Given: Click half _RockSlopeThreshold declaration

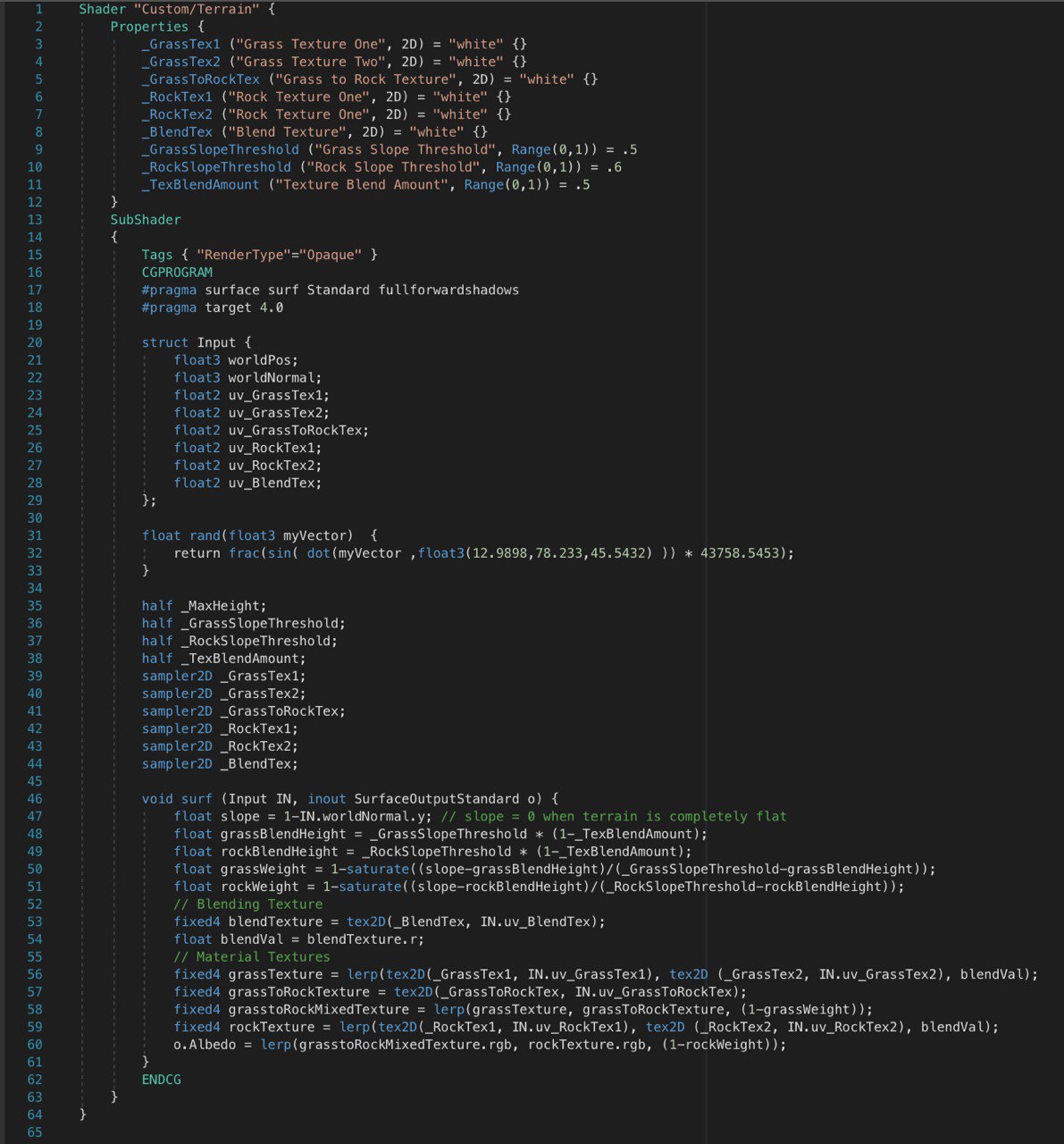Looking at the screenshot, I should (x=239, y=641).
